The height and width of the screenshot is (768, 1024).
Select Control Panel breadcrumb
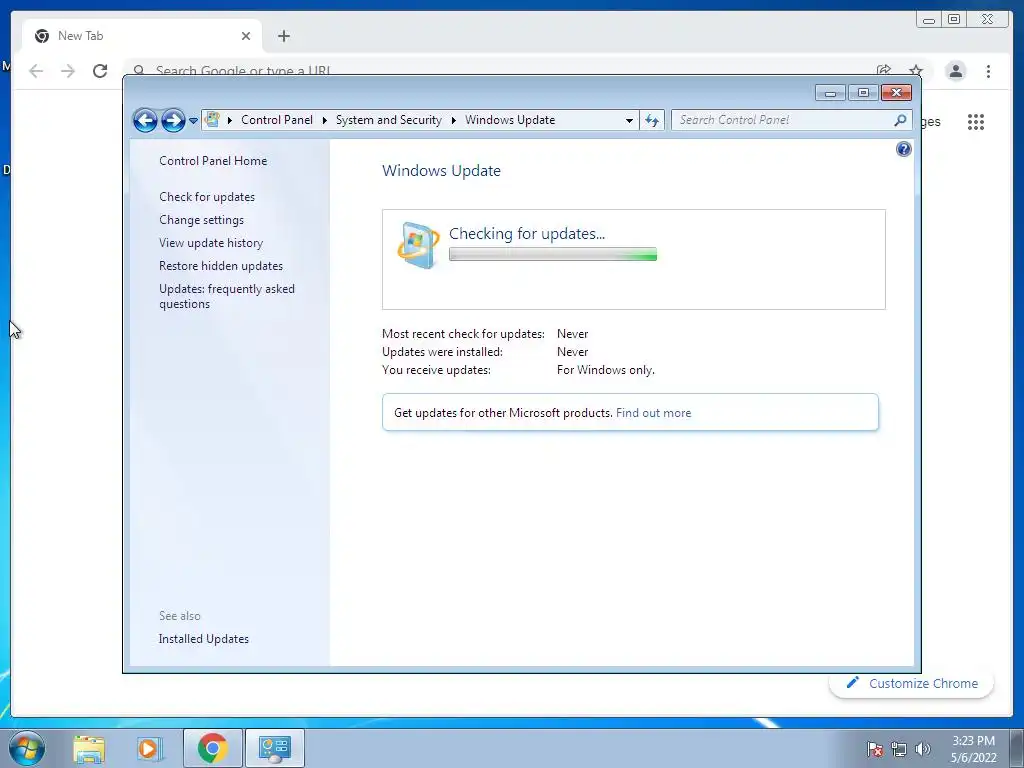277,120
